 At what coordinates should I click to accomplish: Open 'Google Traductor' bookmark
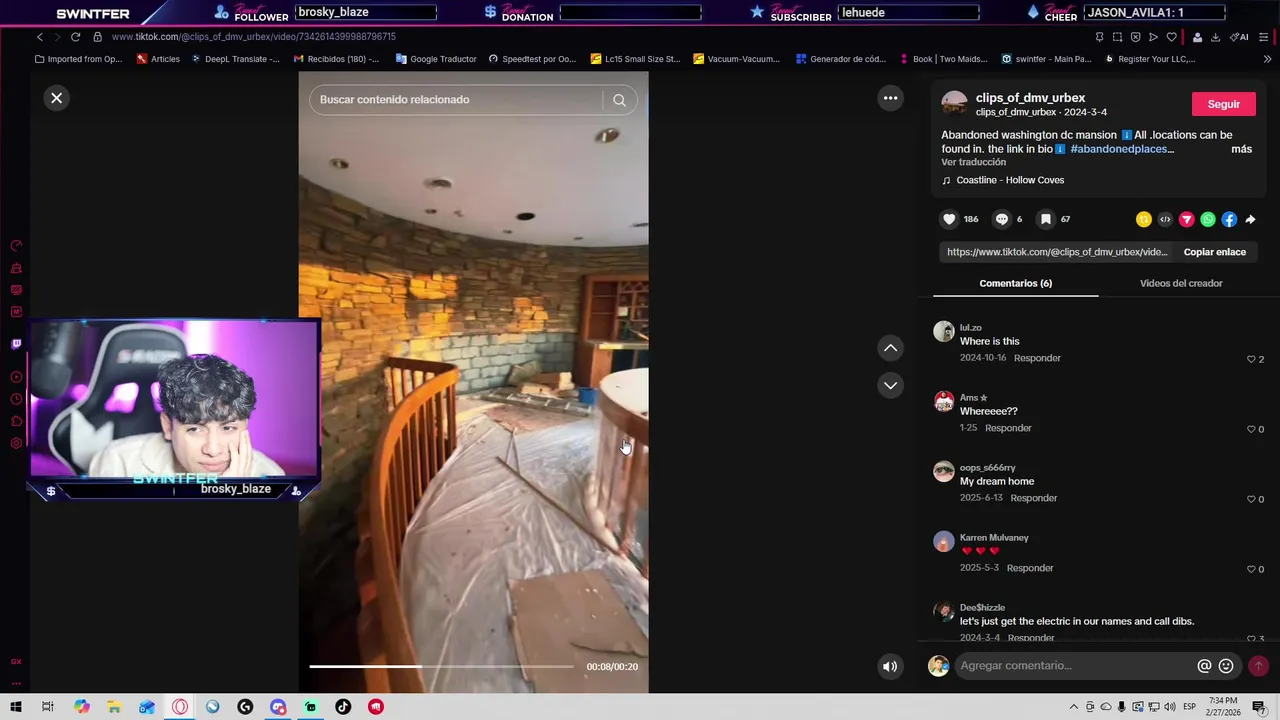coord(436,59)
